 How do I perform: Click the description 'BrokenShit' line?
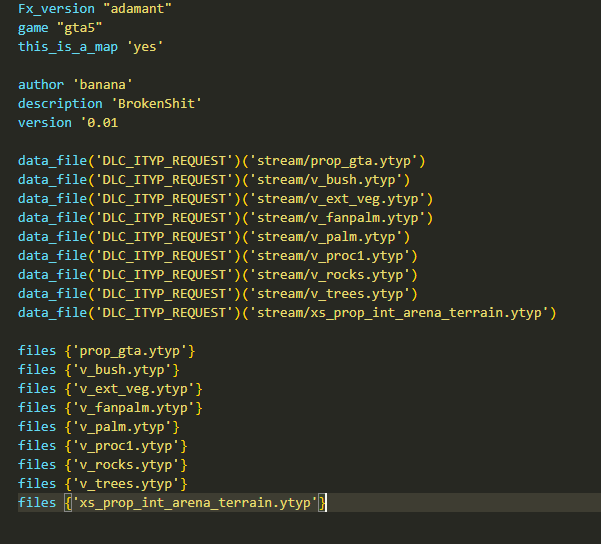110,104
